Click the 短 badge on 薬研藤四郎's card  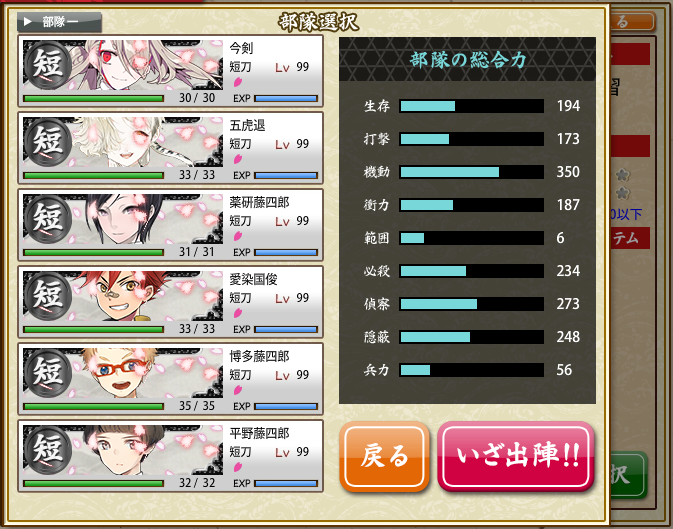(x=47, y=219)
